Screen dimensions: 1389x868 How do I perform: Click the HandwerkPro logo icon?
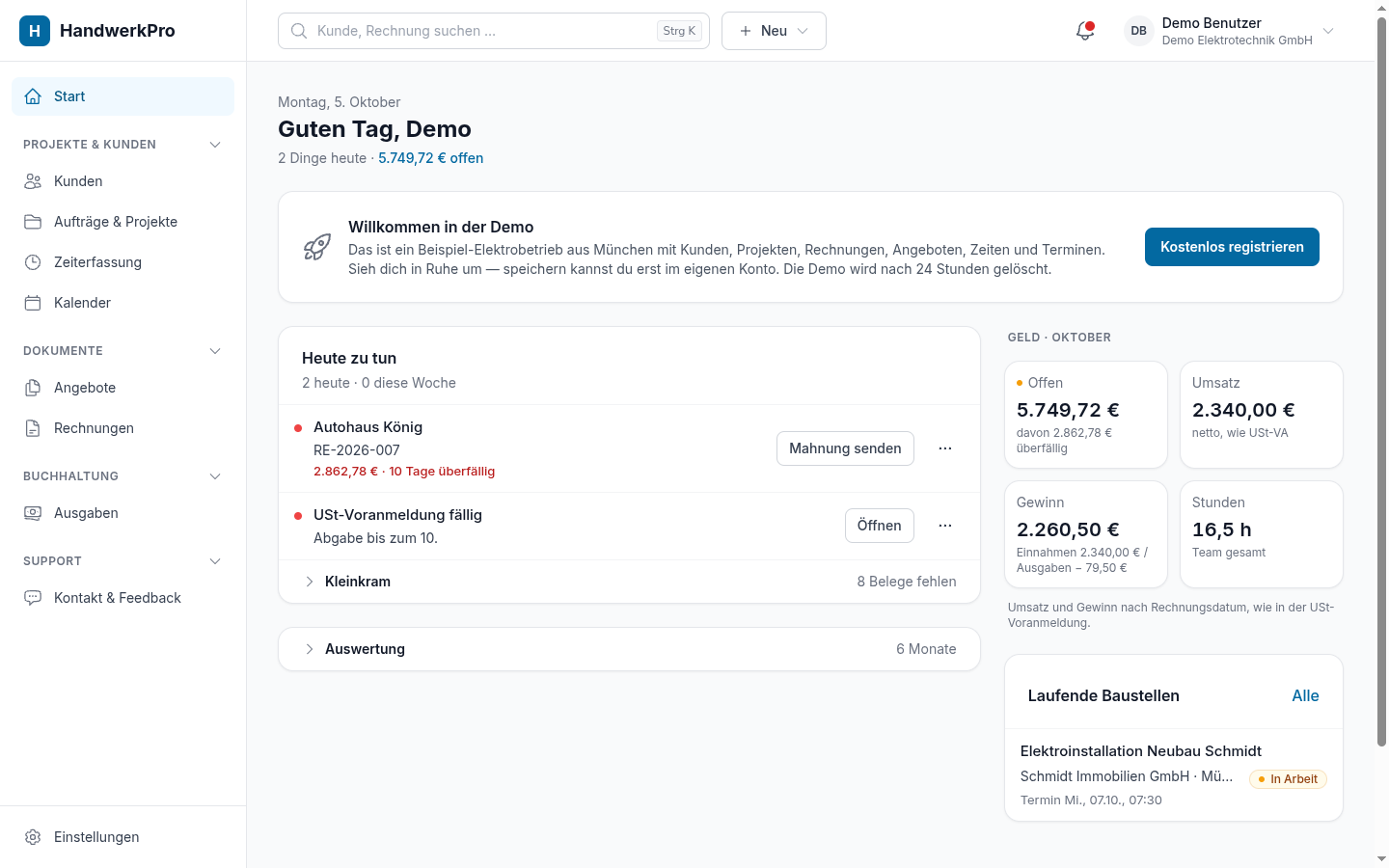point(35,31)
